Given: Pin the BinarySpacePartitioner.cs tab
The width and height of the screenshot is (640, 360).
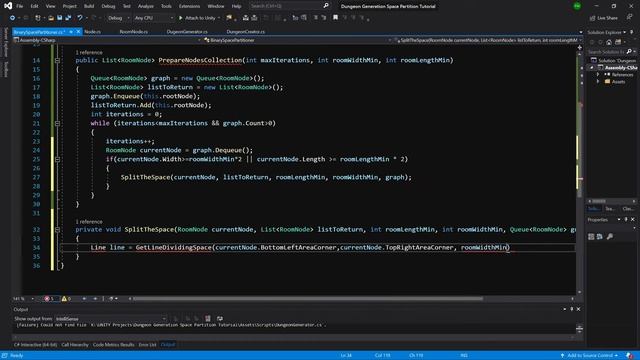Looking at the screenshot, I should coord(71,31).
